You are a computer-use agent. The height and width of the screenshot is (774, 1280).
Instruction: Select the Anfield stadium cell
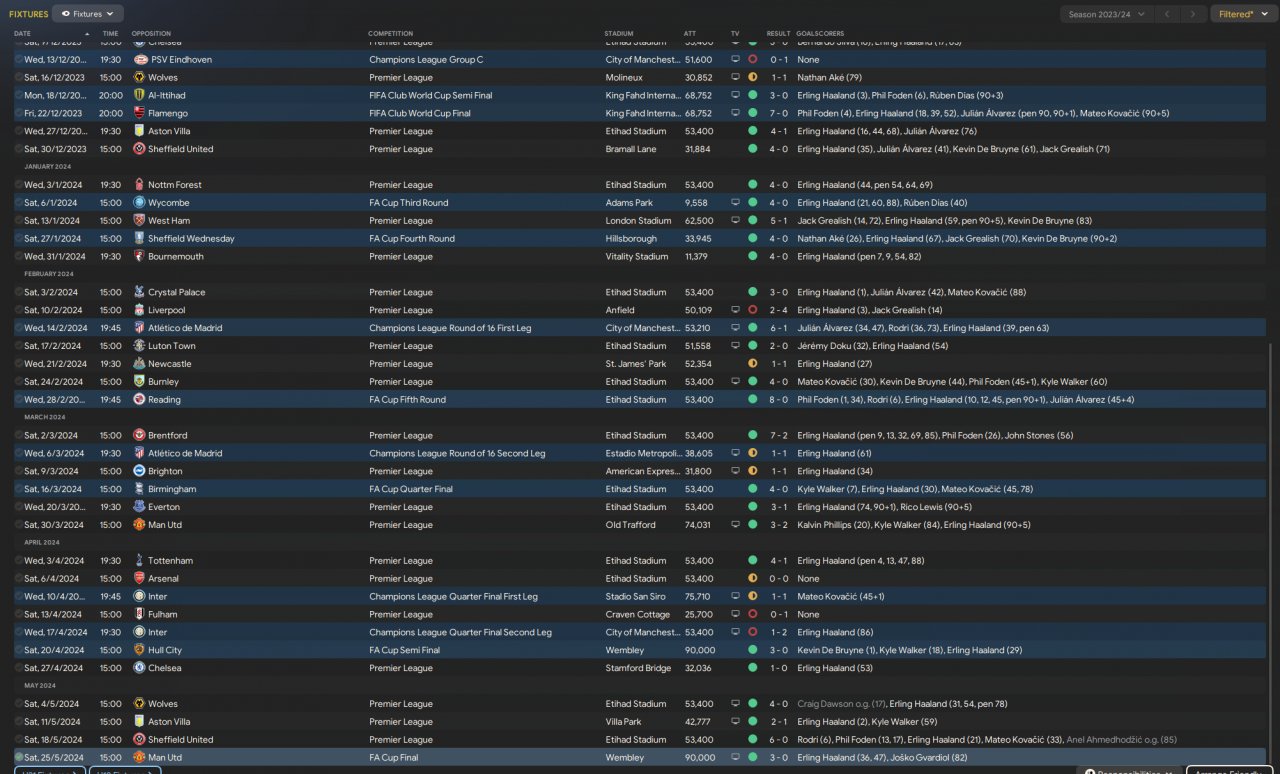[619, 311]
